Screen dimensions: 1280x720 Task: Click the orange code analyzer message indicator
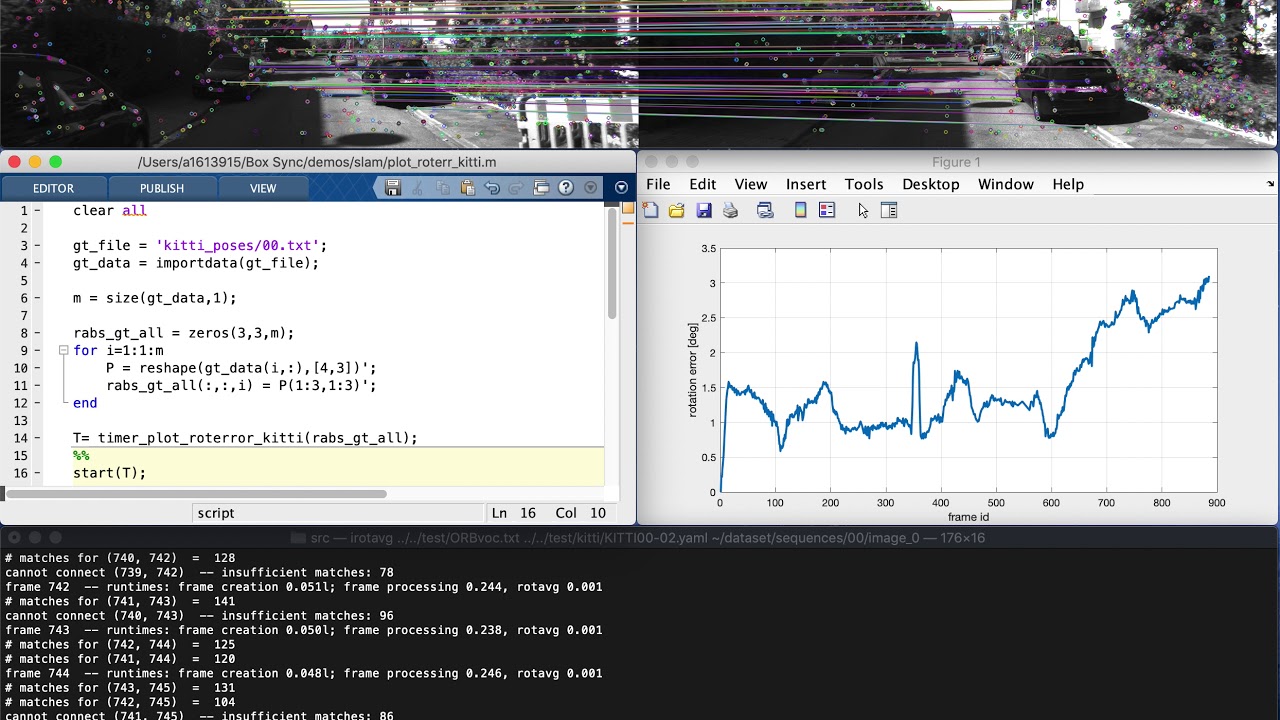coord(628,208)
